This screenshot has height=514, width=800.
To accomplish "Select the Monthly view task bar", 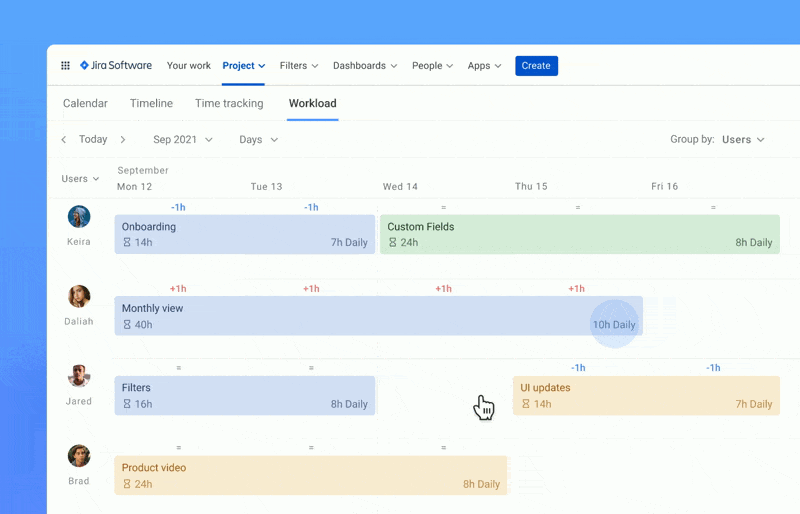I will (x=350, y=316).
